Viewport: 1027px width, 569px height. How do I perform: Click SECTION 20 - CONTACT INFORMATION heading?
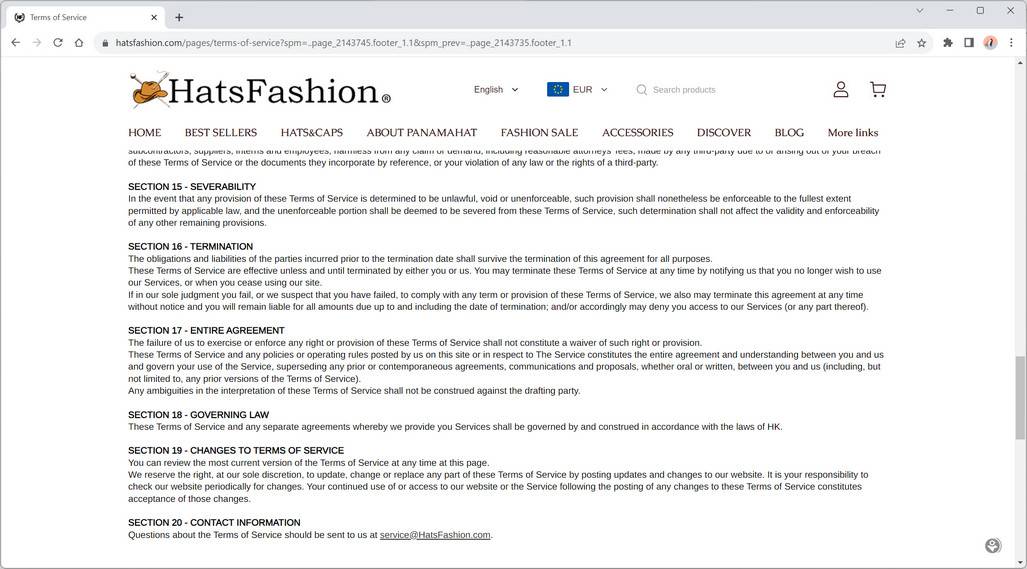click(x=214, y=523)
